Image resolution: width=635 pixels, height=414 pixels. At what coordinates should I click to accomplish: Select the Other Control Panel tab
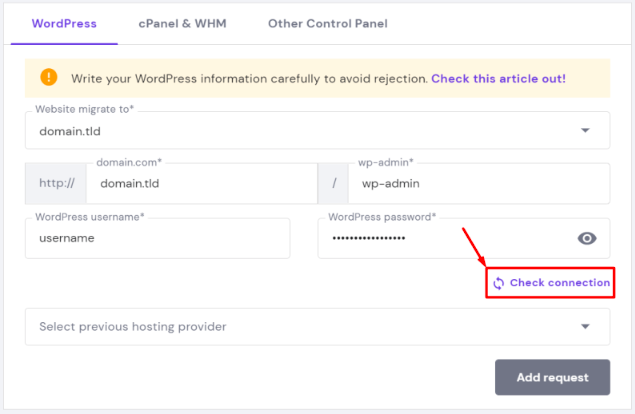tap(327, 23)
